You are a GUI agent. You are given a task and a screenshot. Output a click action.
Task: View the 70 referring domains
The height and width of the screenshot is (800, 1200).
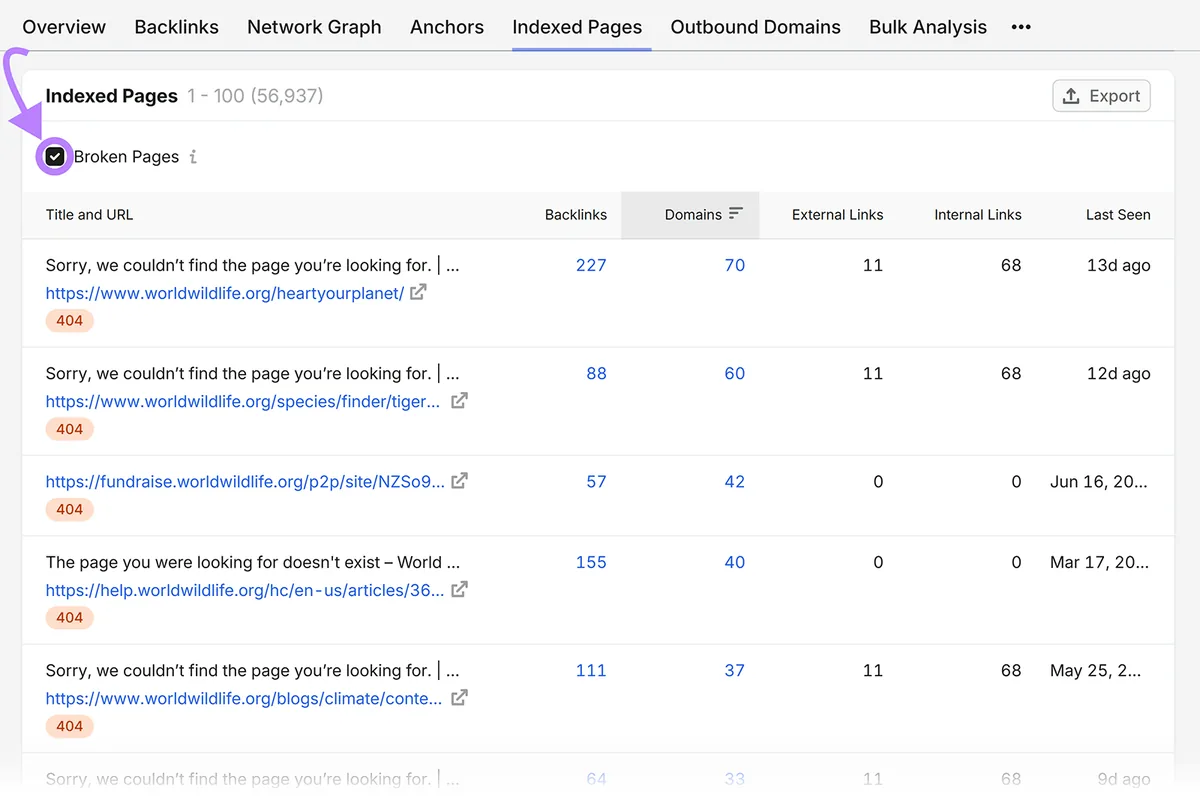click(735, 265)
